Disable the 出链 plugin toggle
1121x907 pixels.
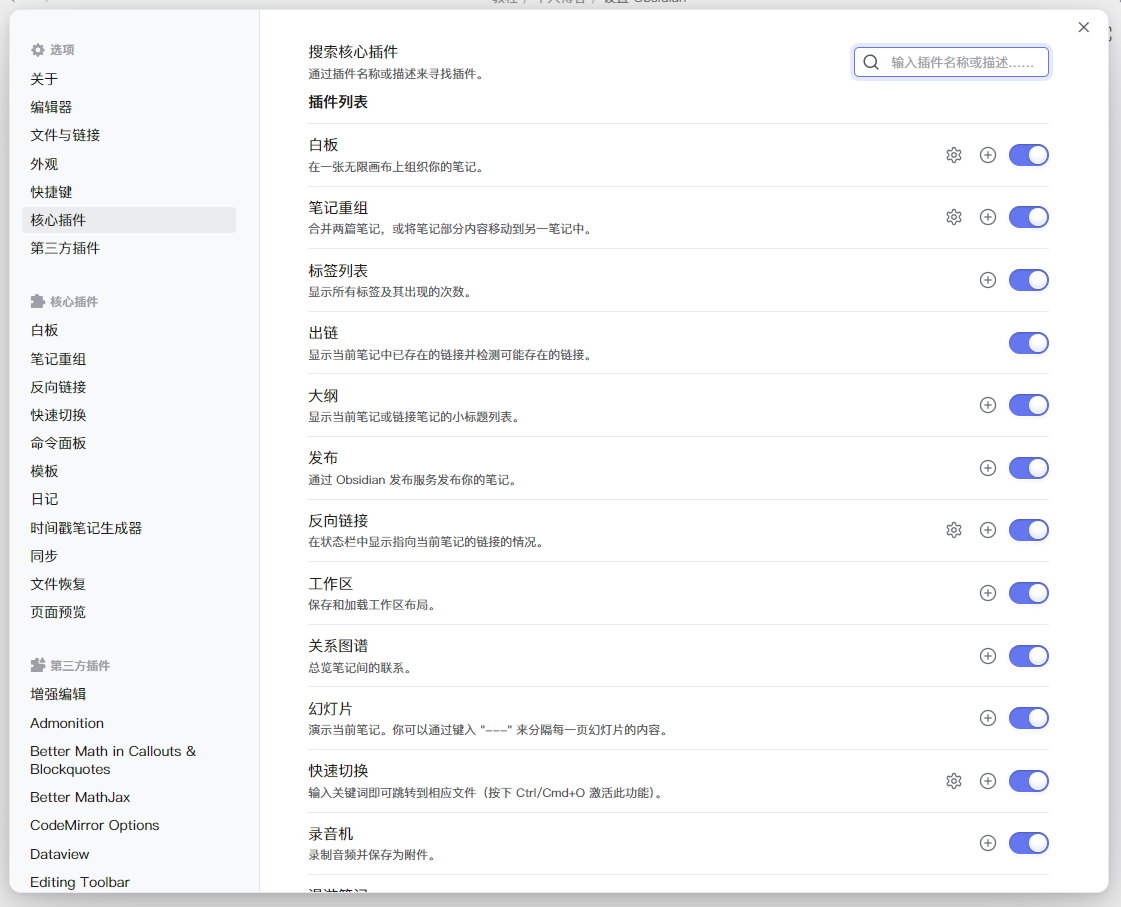click(x=1028, y=343)
